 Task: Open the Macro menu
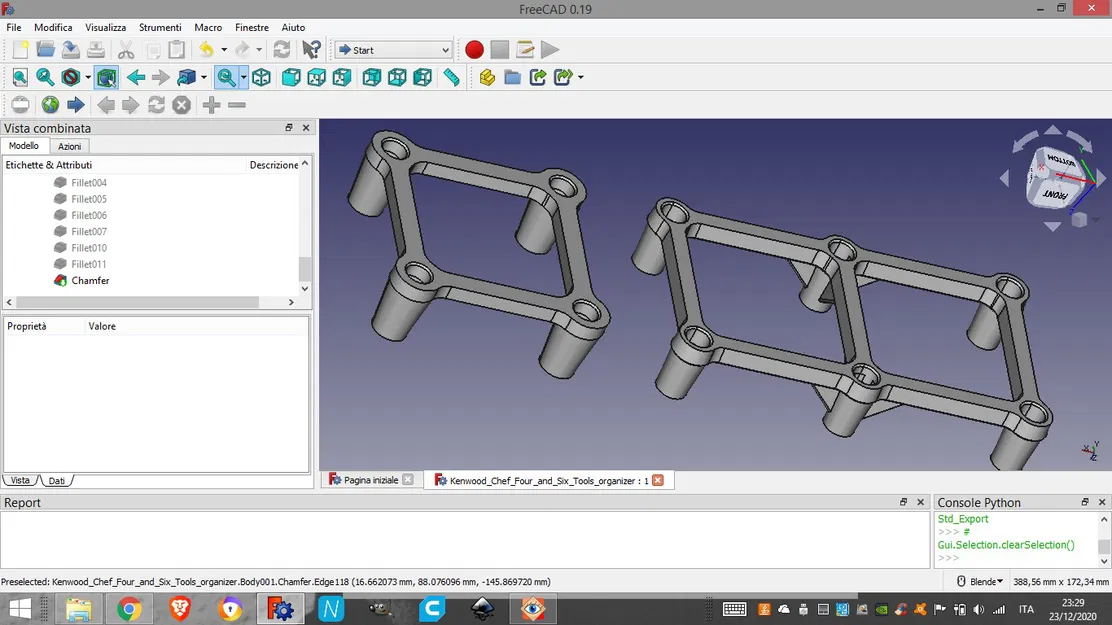point(208,27)
